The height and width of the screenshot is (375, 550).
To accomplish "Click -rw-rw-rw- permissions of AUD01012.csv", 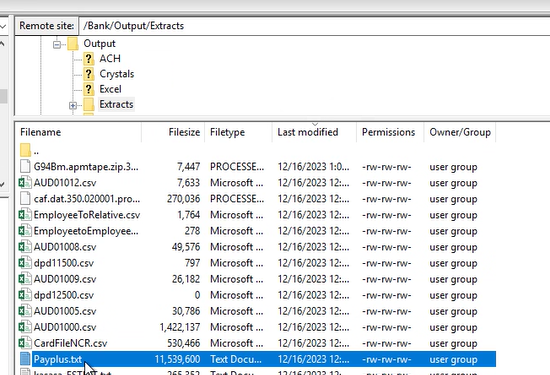I will tap(387, 183).
